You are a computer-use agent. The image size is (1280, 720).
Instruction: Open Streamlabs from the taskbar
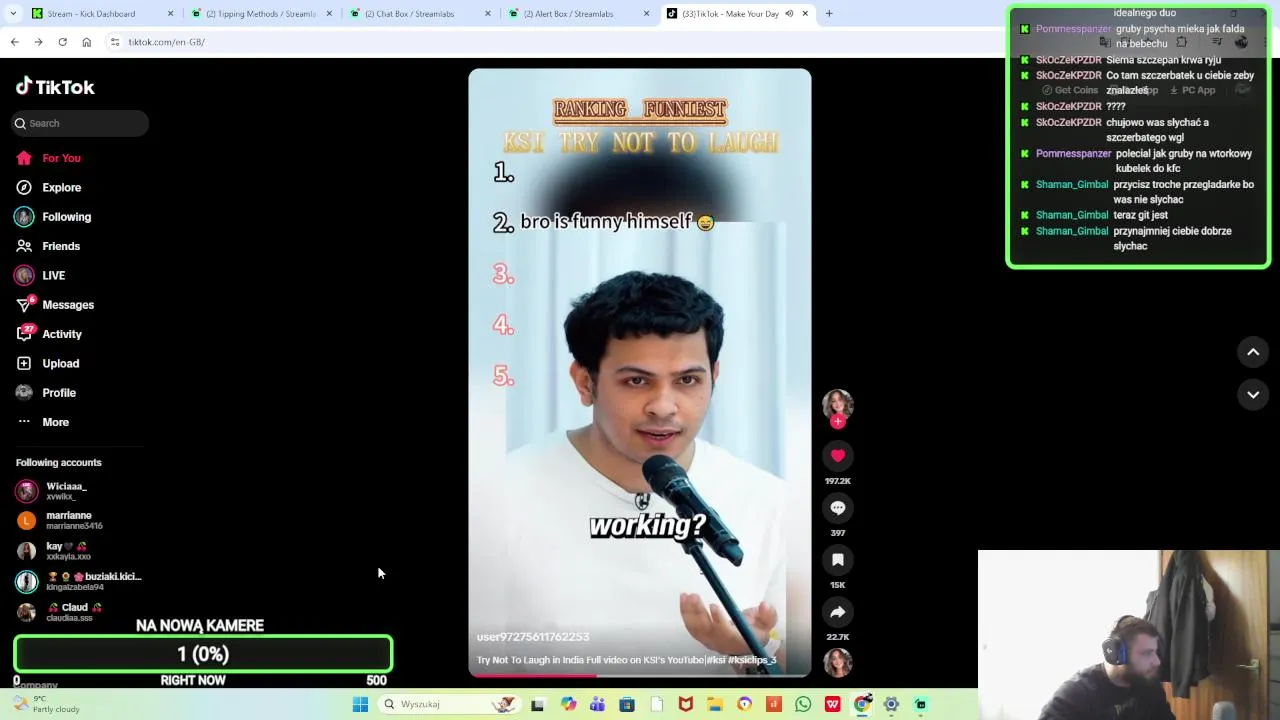point(921,704)
